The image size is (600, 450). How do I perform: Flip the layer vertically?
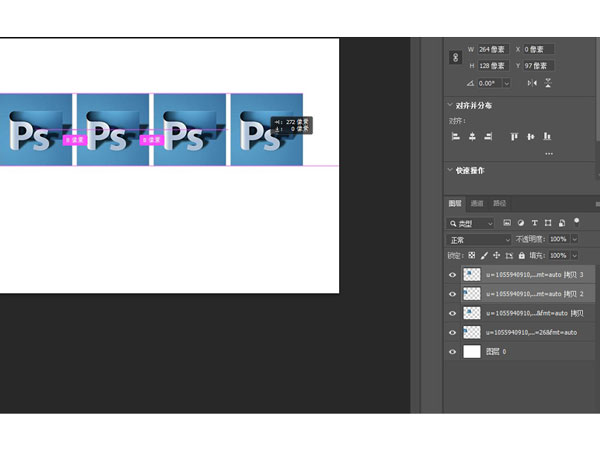pos(548,83)
